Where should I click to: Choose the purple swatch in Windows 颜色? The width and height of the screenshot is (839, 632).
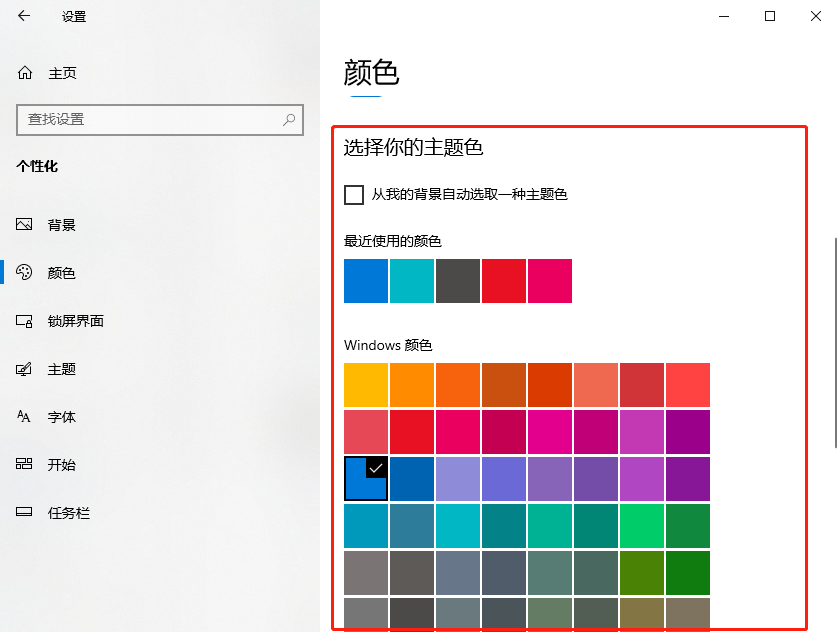click(687, 432)
